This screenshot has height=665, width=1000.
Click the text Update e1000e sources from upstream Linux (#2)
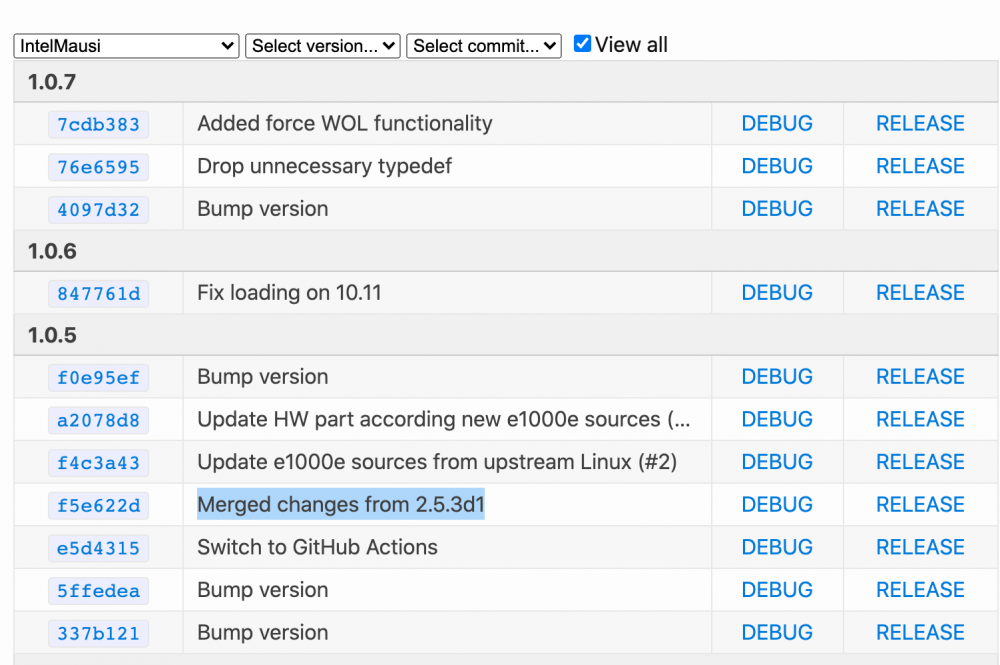click(437, 462)
